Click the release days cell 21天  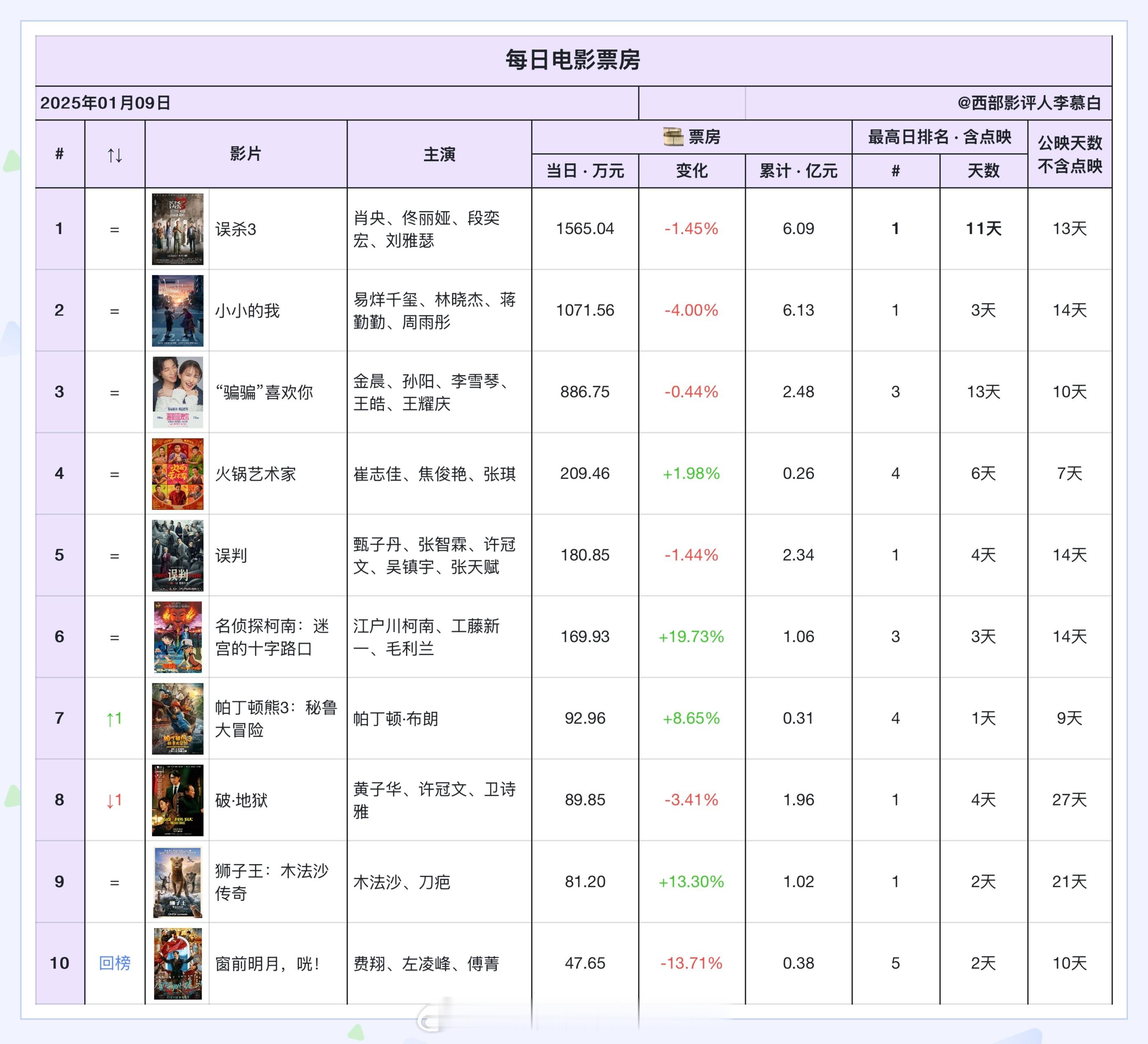[x=1069, y=882]
